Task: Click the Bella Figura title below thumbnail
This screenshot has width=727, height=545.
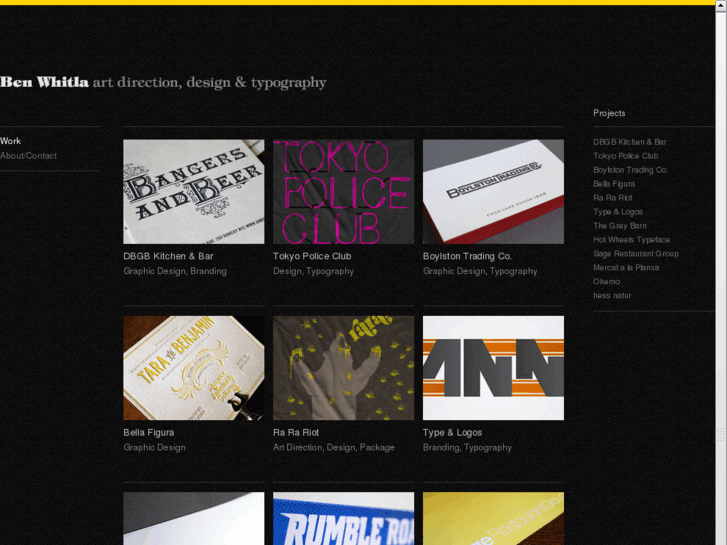Action: click(149, 432)
